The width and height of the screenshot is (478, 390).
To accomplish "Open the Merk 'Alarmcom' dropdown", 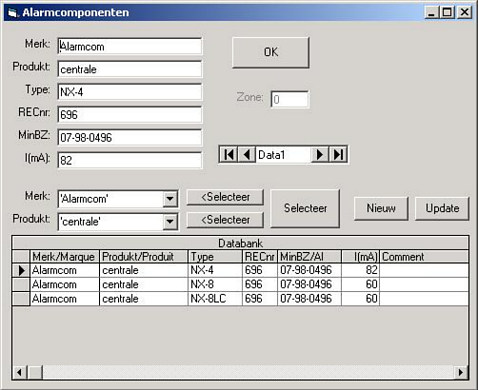I will coord(170,199).
